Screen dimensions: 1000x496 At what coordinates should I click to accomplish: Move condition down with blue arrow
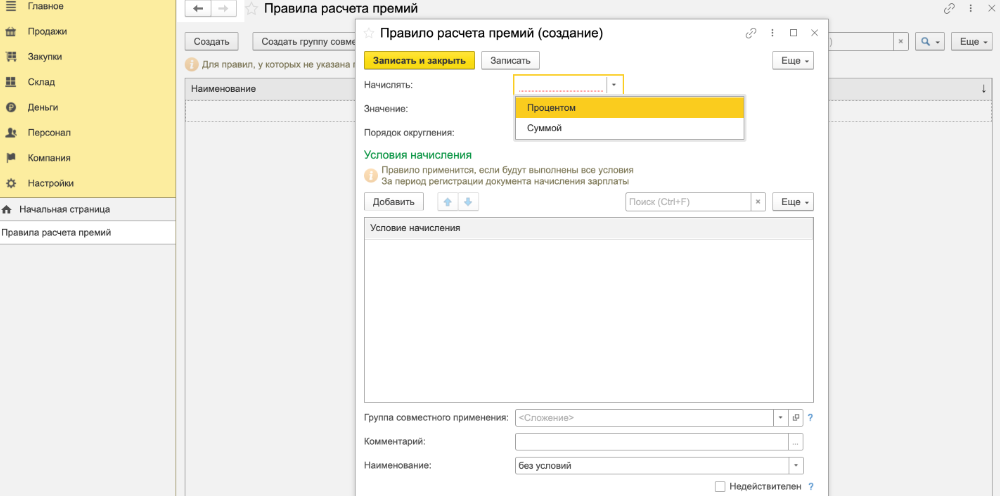click(468, 201)
